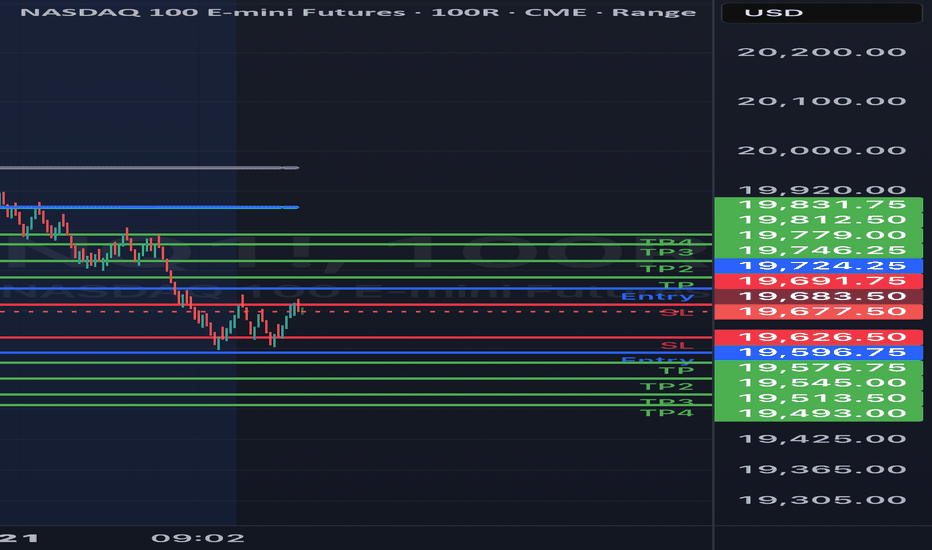This screenshot has height=550, width=932.
Task: Open the USD currency selector
Action: point(821,12)
